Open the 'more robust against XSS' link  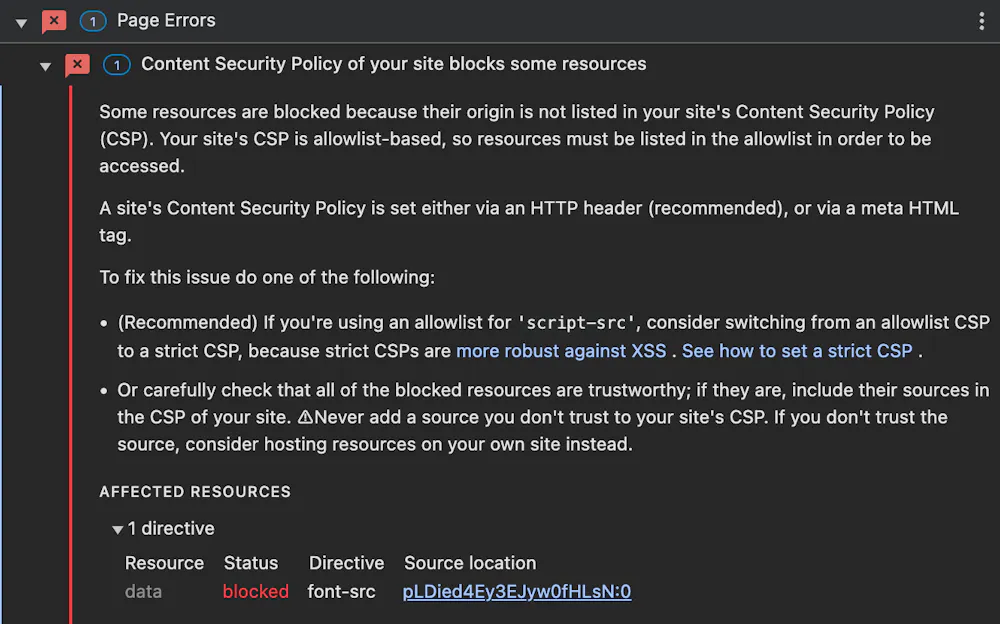pos(561,351)
